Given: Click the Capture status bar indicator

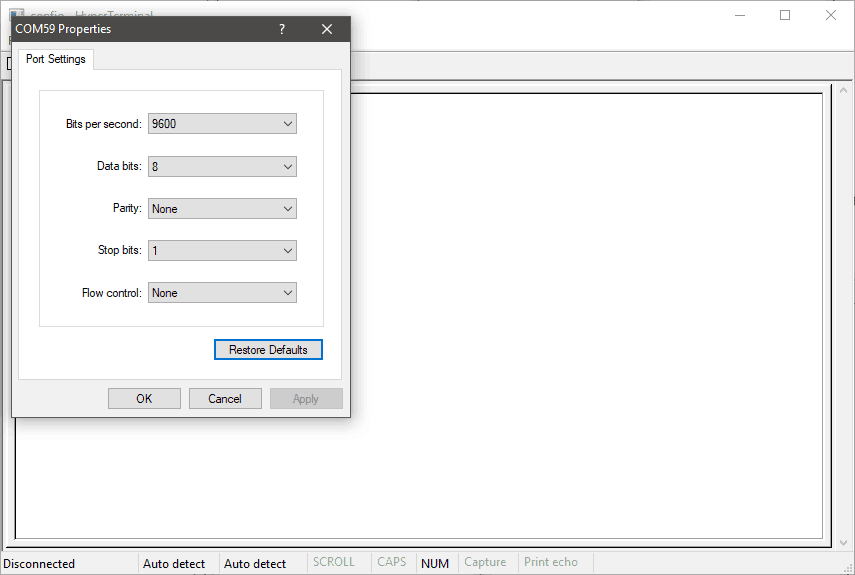Looking at the screenshot, I should 485,563.
